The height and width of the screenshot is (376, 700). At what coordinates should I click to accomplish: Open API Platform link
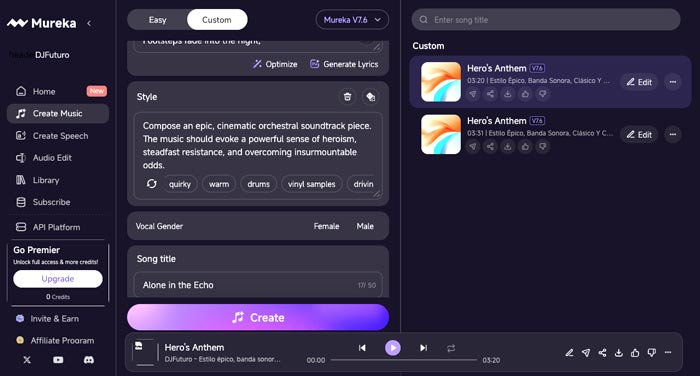click(x=58, y=227)
